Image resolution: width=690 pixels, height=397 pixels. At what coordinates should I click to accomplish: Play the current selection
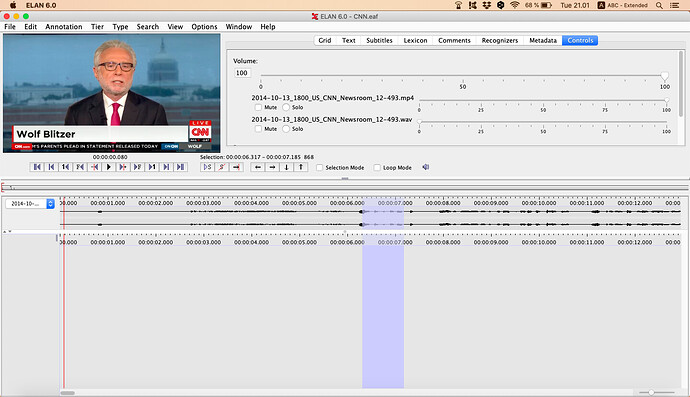(207, 167)
